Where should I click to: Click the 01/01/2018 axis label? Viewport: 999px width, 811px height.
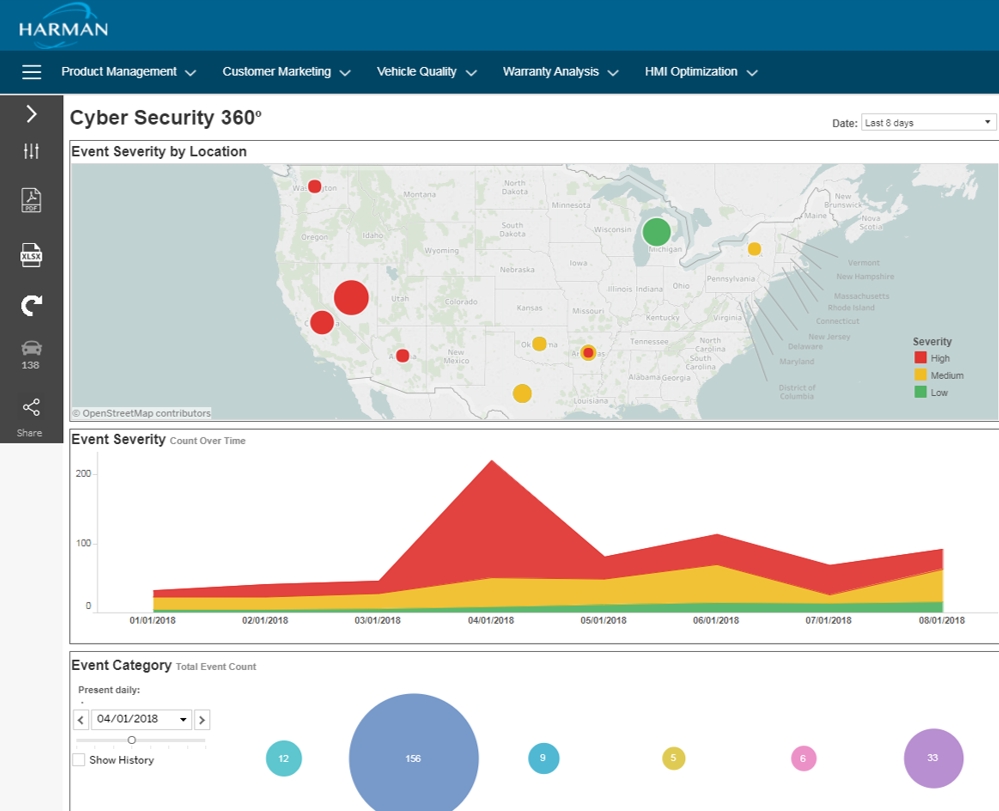[x=152, y=620]
